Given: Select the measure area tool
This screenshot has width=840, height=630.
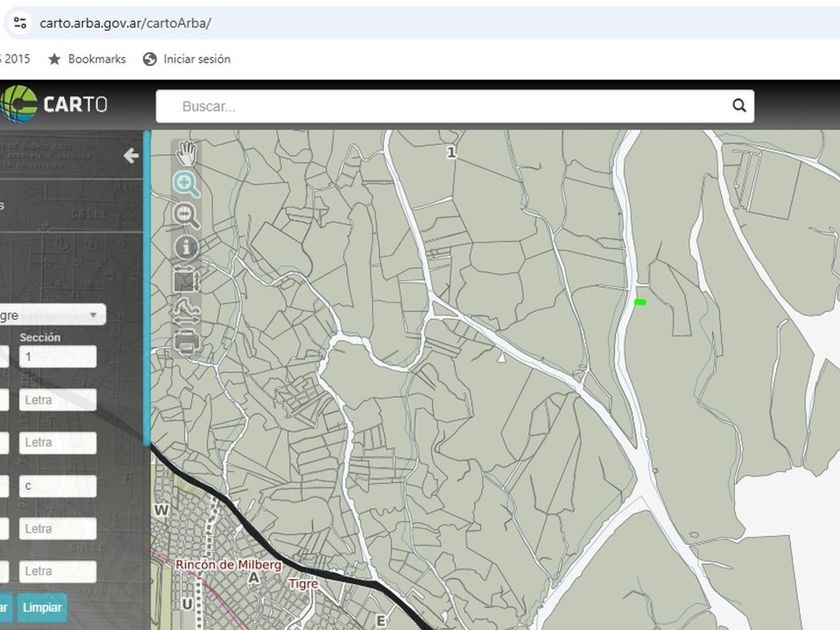Looking at the screenshot, I should 186,279.
